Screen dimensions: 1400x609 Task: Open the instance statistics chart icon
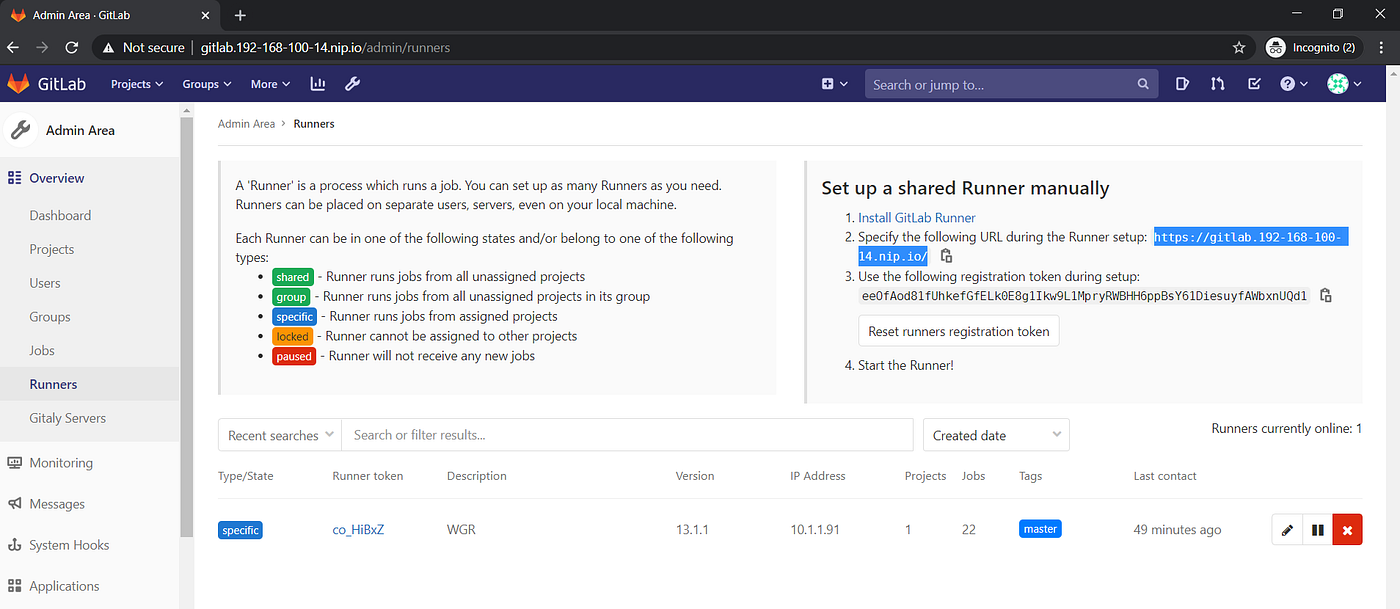318,84
